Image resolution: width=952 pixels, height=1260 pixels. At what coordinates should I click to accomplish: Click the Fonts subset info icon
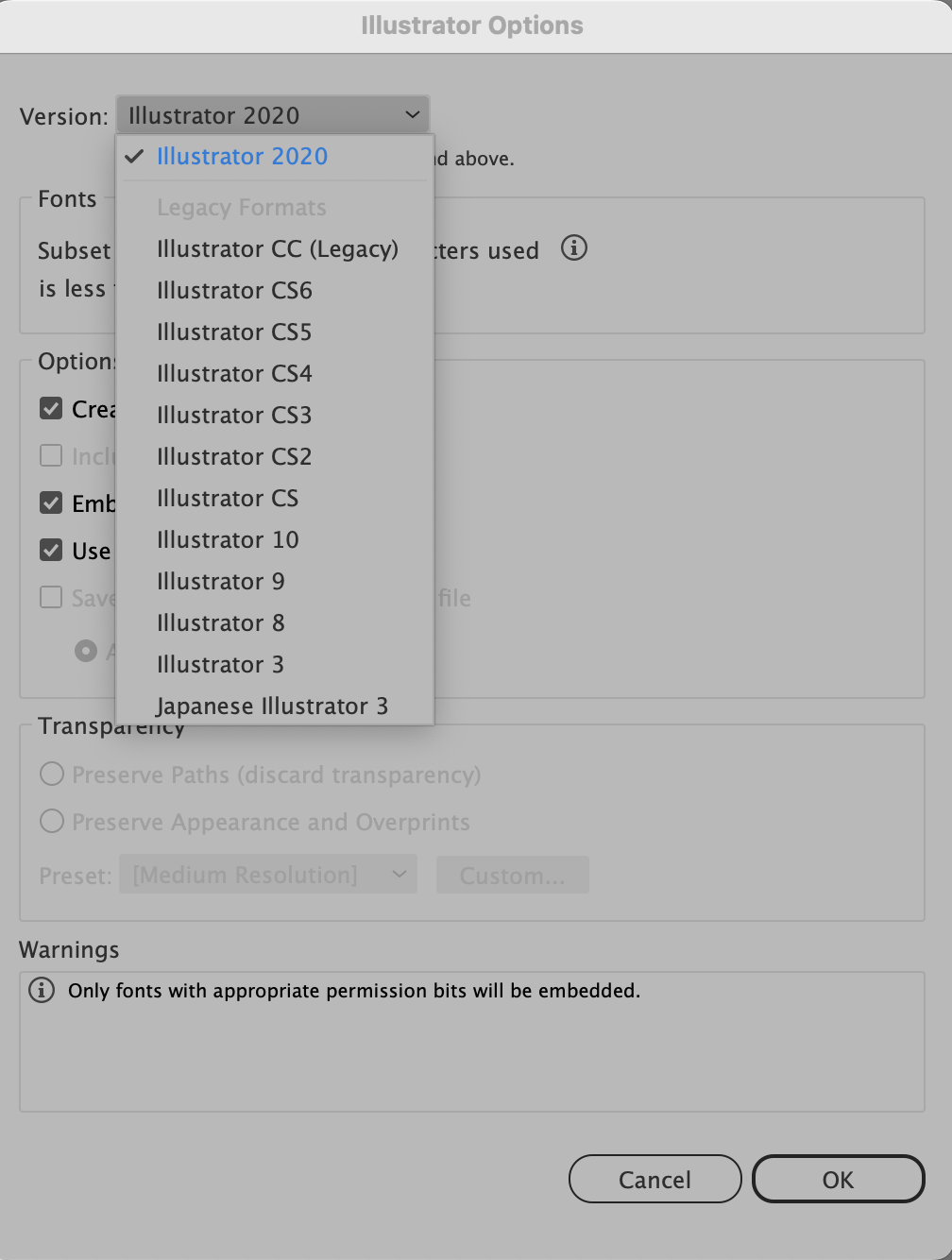574,248
